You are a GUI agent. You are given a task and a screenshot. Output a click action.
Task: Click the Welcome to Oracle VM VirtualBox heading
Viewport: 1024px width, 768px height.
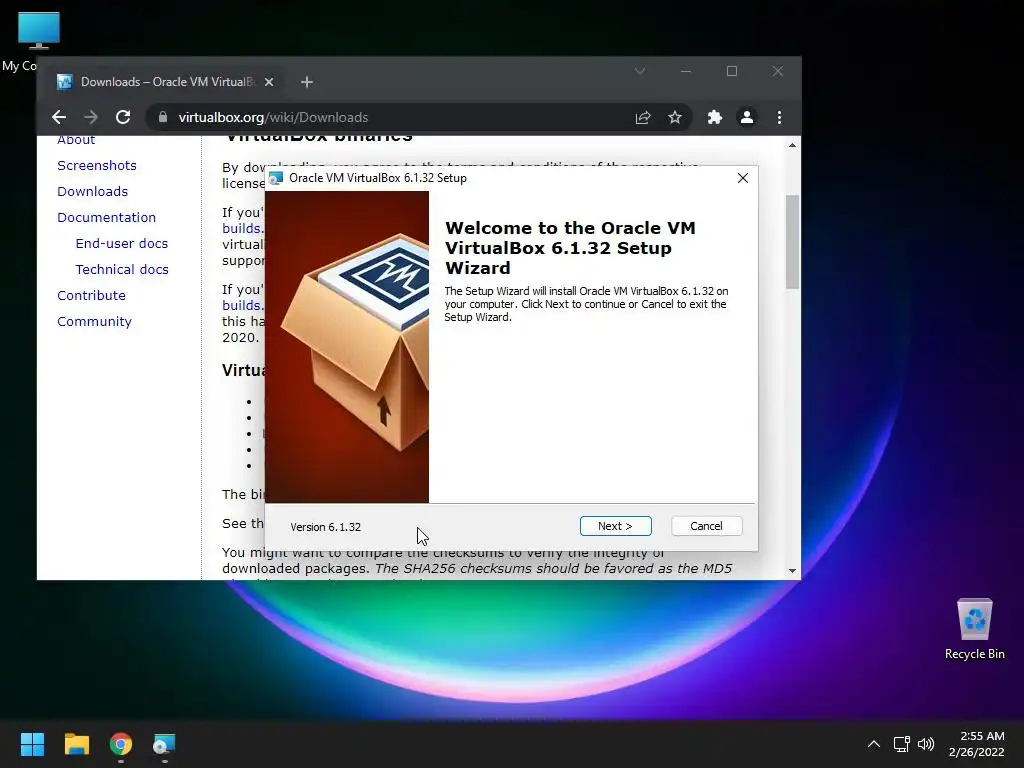570,248
